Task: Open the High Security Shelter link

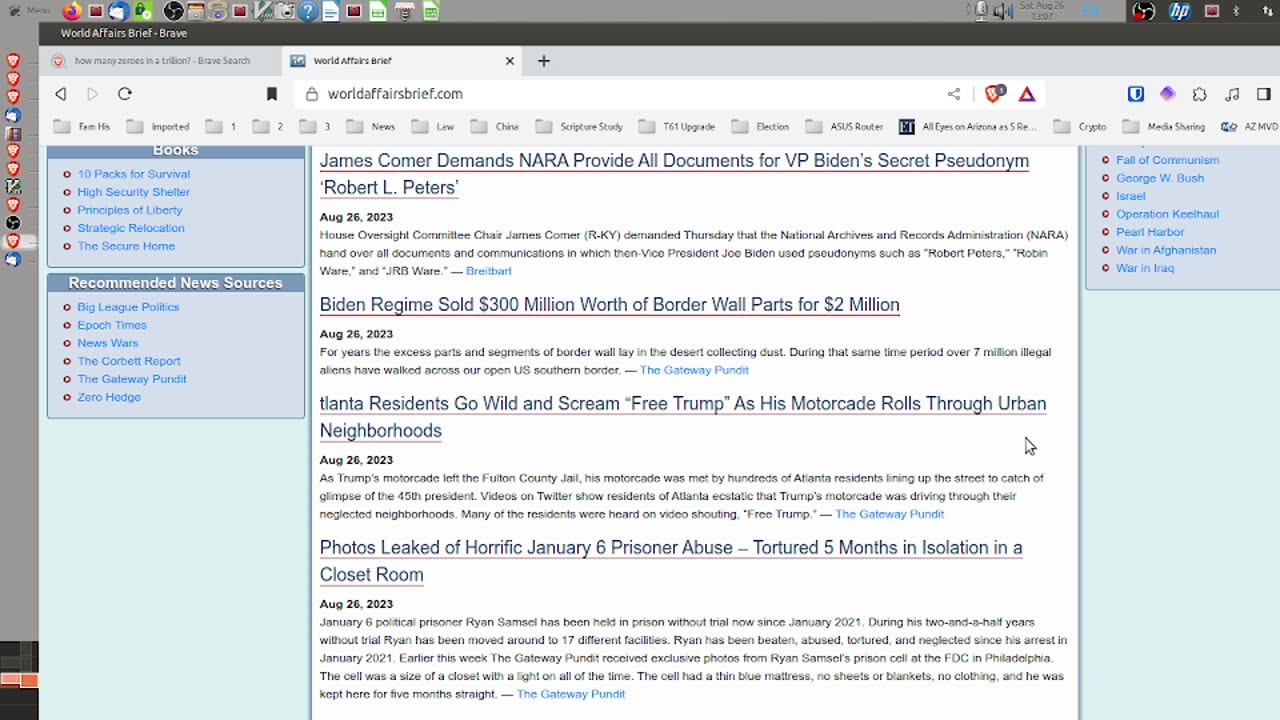Action: [134, 192]
